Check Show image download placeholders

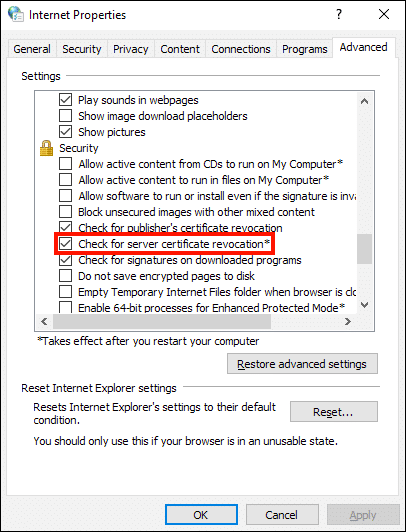65,116
